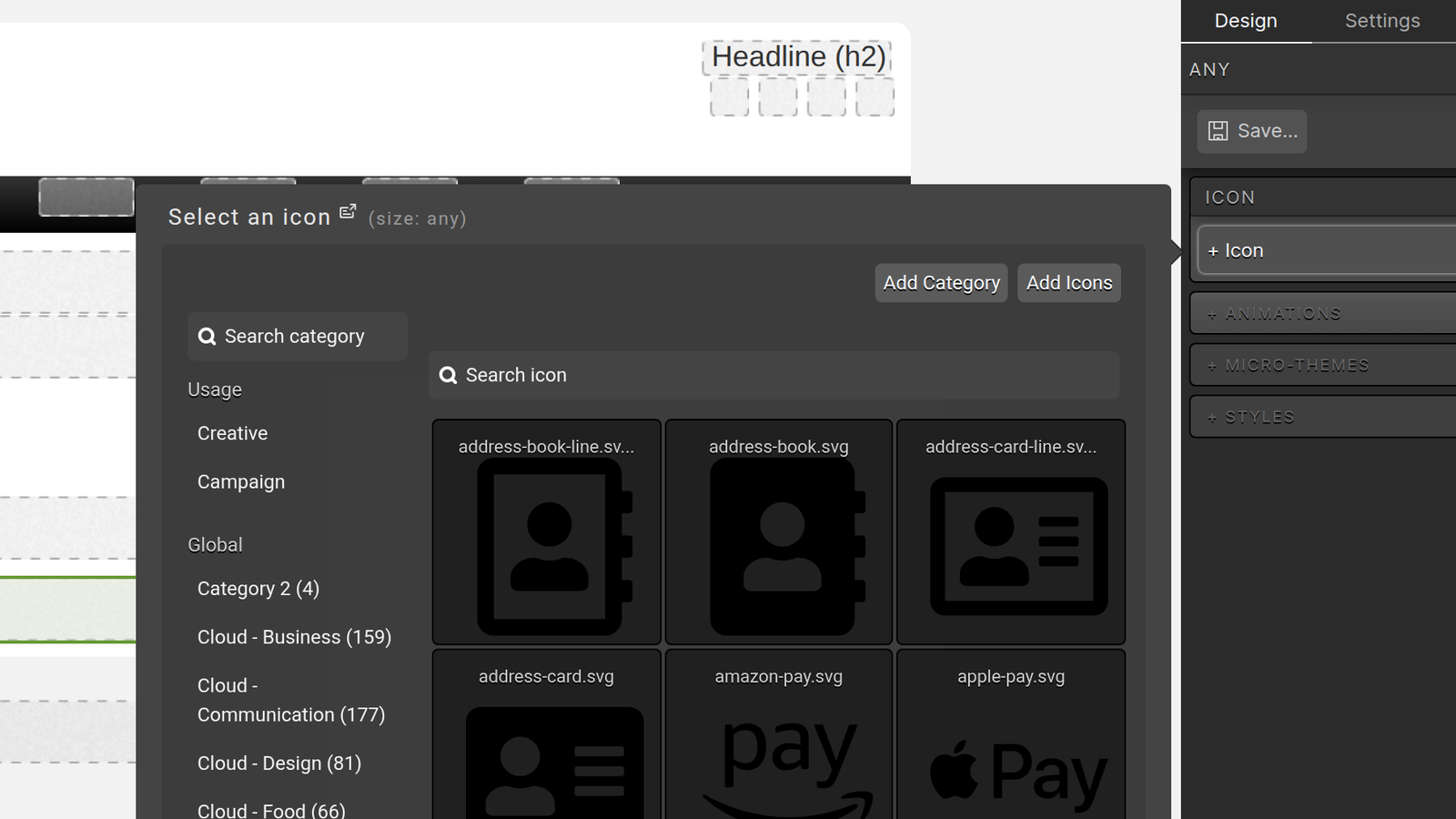
Task: Click the Add Icons button
Action: click(x=1069, y=283)
